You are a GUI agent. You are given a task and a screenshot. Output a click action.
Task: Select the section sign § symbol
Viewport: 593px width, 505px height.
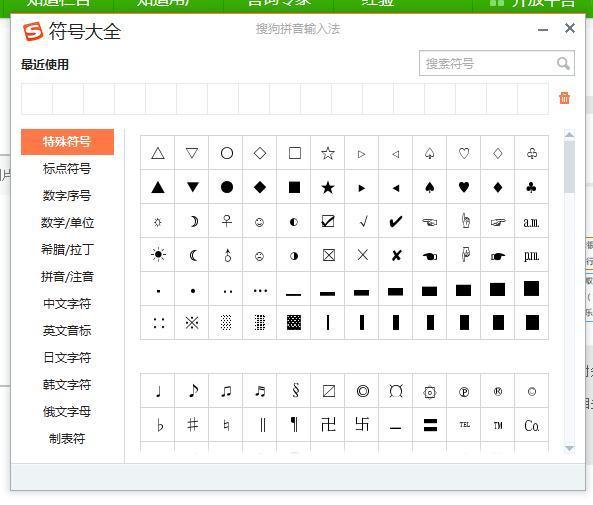pyautogui.click(x=296, y=390)
